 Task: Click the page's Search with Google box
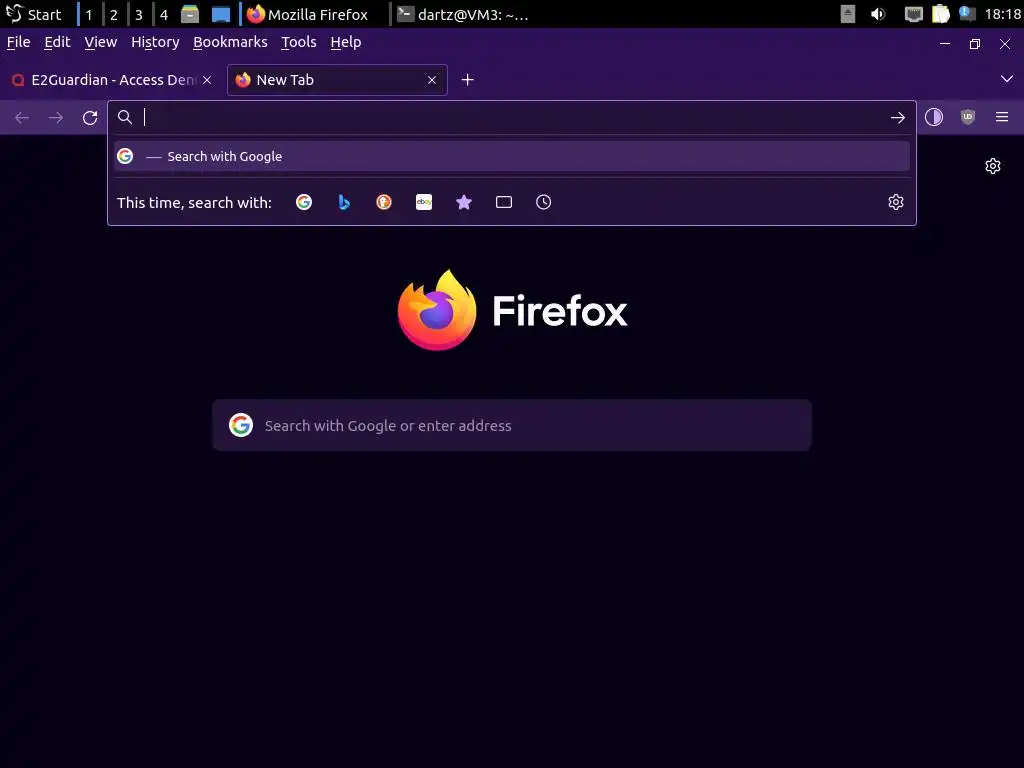(x=512, y=426)
